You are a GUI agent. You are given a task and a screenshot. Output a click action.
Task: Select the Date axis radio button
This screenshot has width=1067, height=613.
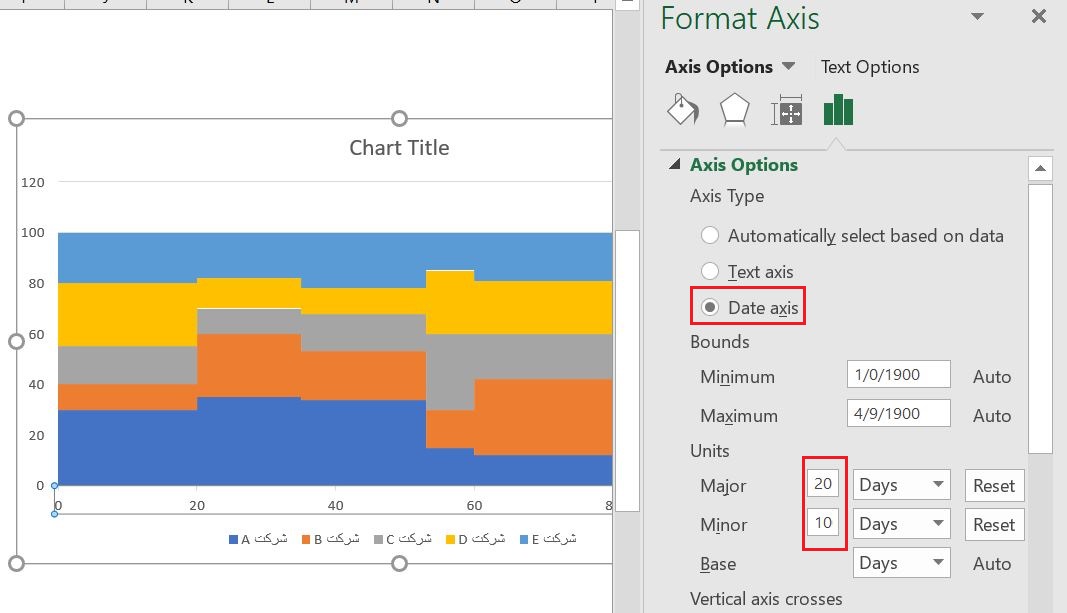tap(710, 308)
